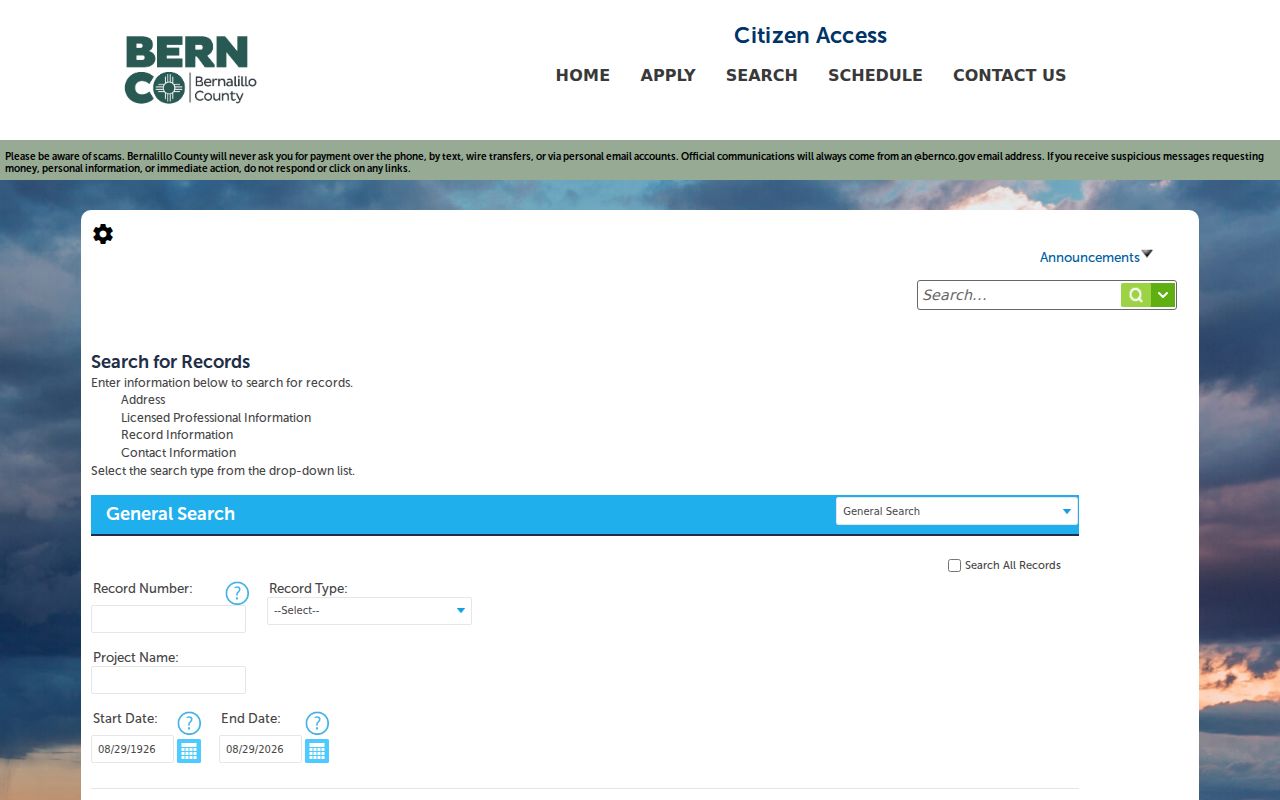The width and height of the screenshot is (1280, 800).
Task: Expand the Record Type select dropdown
Action: click(x=369, y=611)
